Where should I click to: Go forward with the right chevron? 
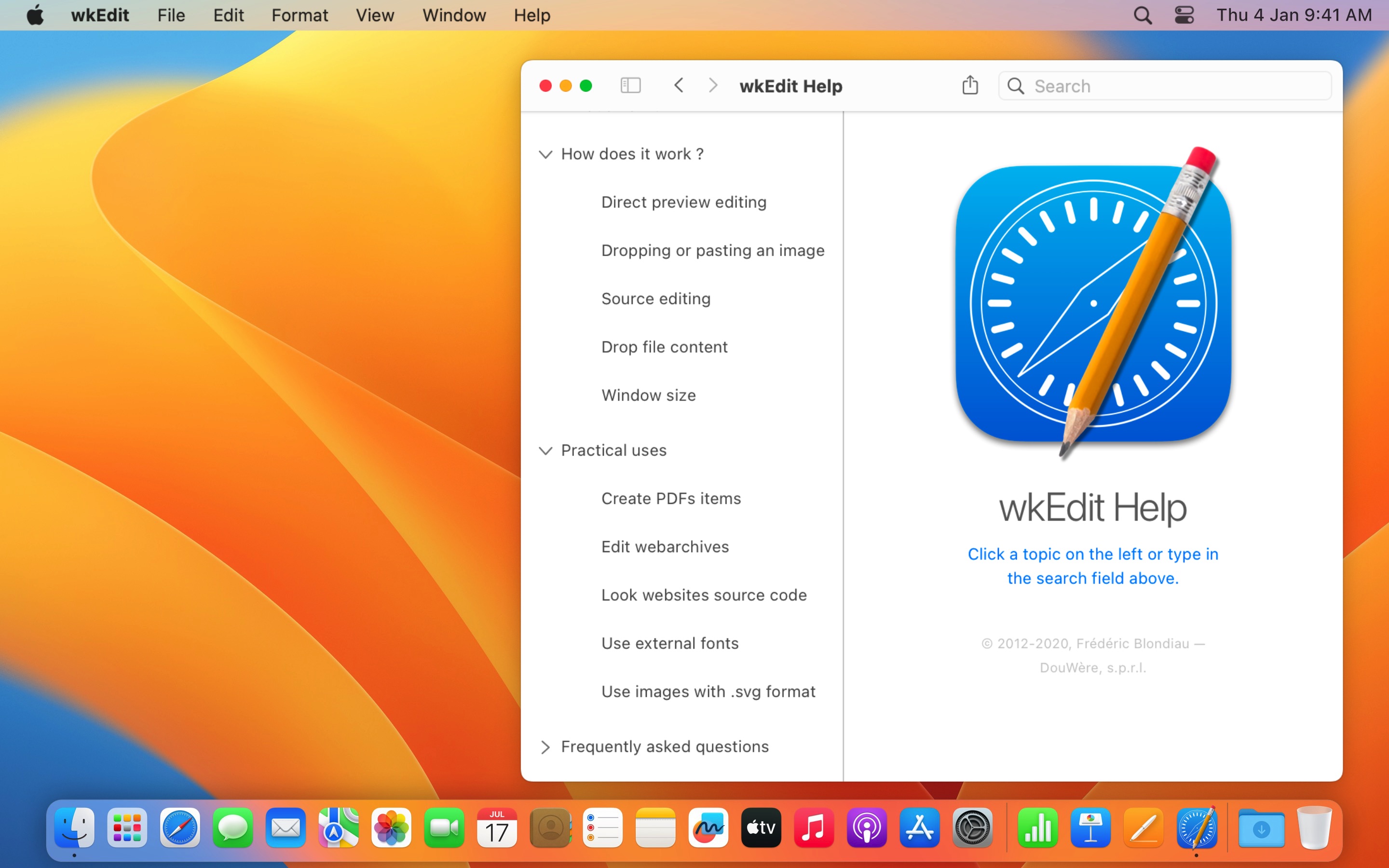tap(713, 85)
